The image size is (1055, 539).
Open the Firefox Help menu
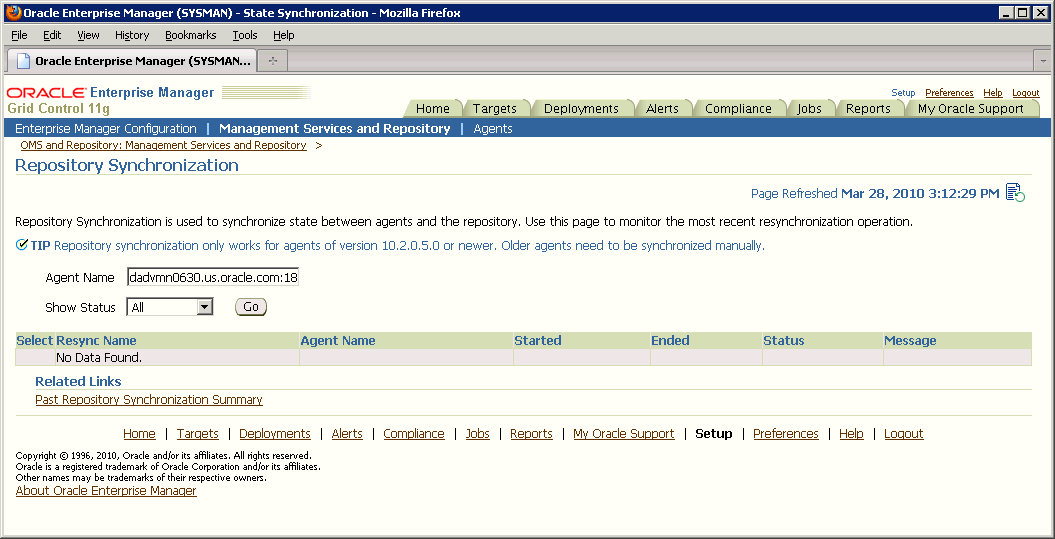point(284,35)
